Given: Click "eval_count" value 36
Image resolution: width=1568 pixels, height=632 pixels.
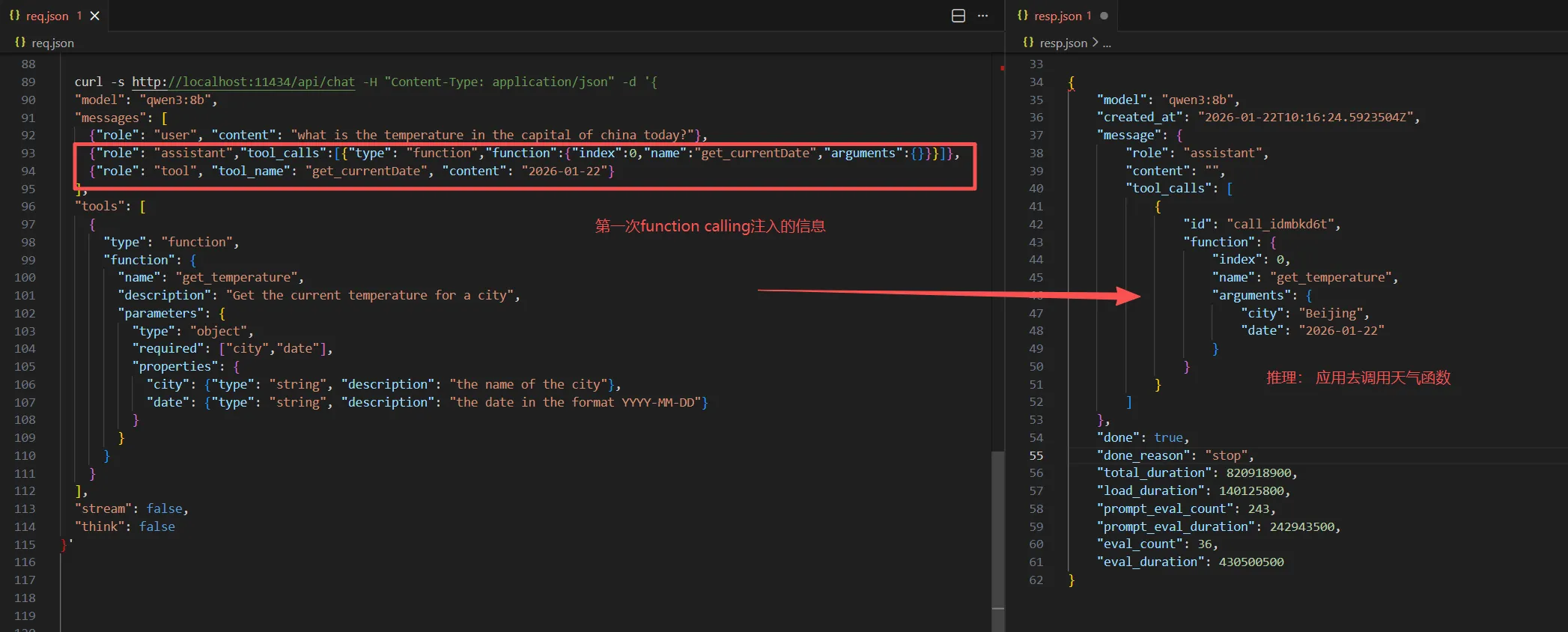Looking at the screenshot, I should pyautogui.click(x=1204, y=544).
